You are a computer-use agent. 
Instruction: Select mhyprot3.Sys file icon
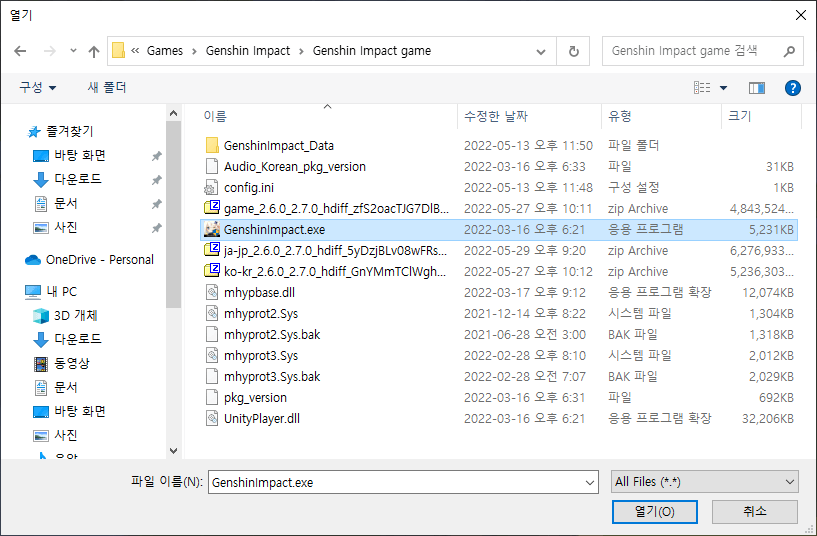(x=212, y=355)
